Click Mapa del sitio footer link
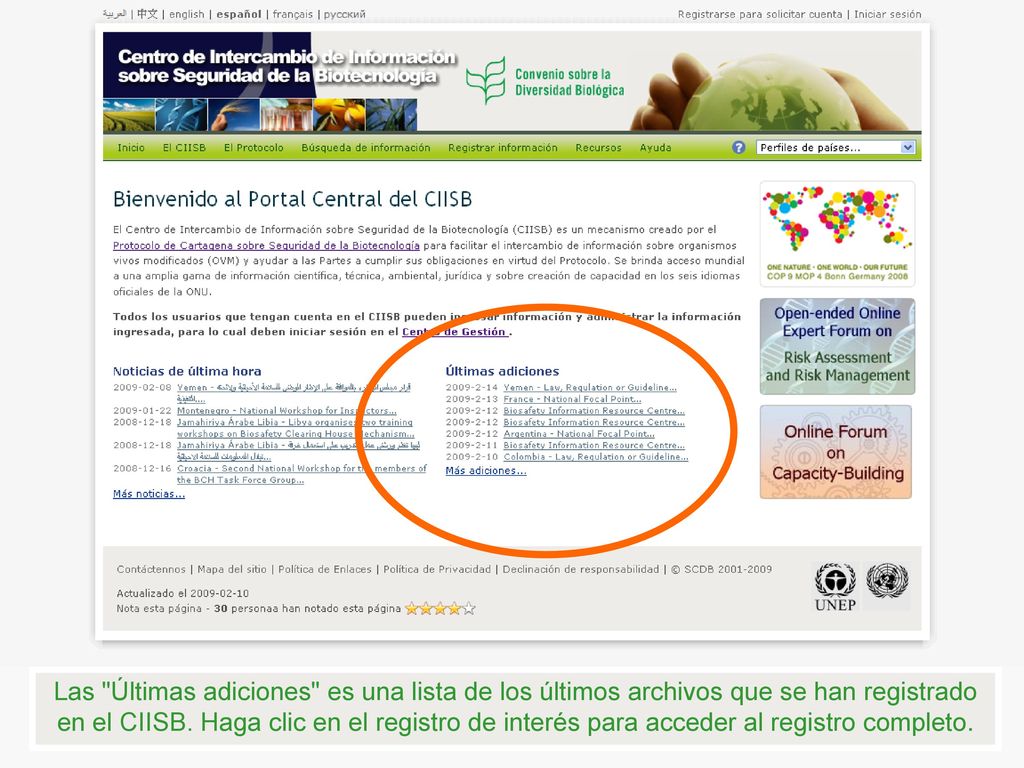The width and height of the screenshot is (1024, 768). (232, 569)
